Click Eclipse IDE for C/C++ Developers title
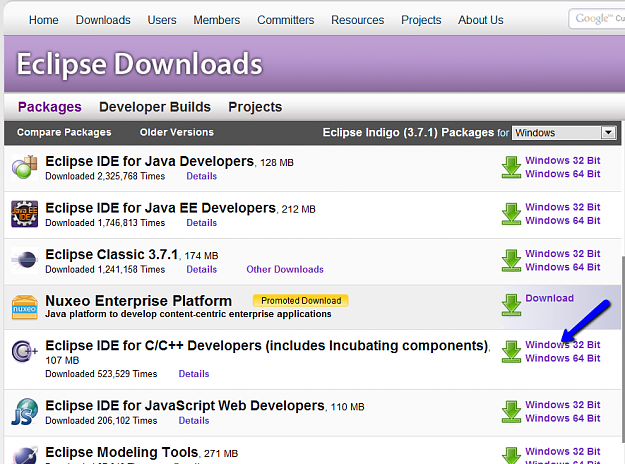The height and width of the screenshot is (464, 625). pyautogui.click(x=267, y=346)
